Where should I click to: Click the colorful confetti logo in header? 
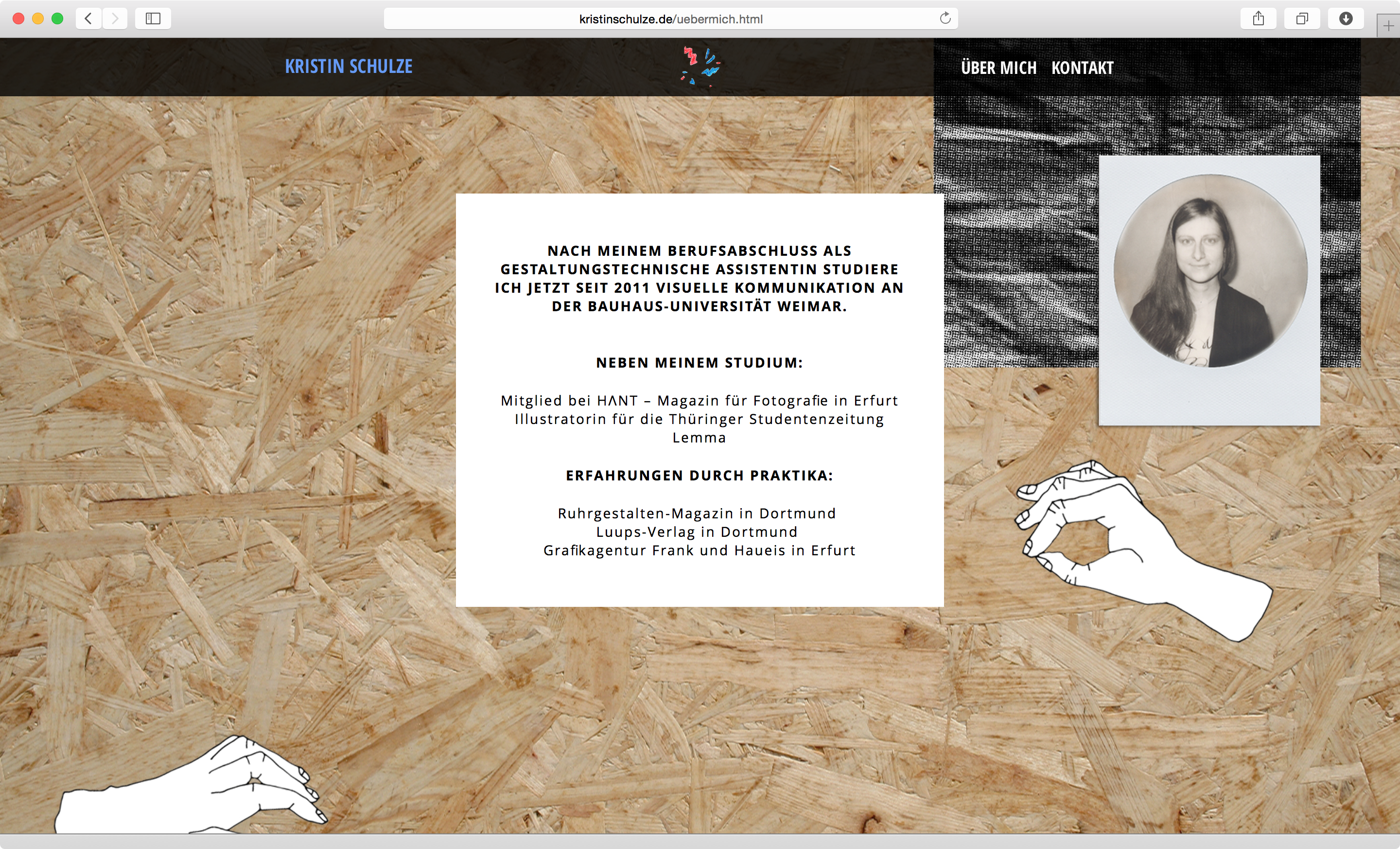point(700,67)
